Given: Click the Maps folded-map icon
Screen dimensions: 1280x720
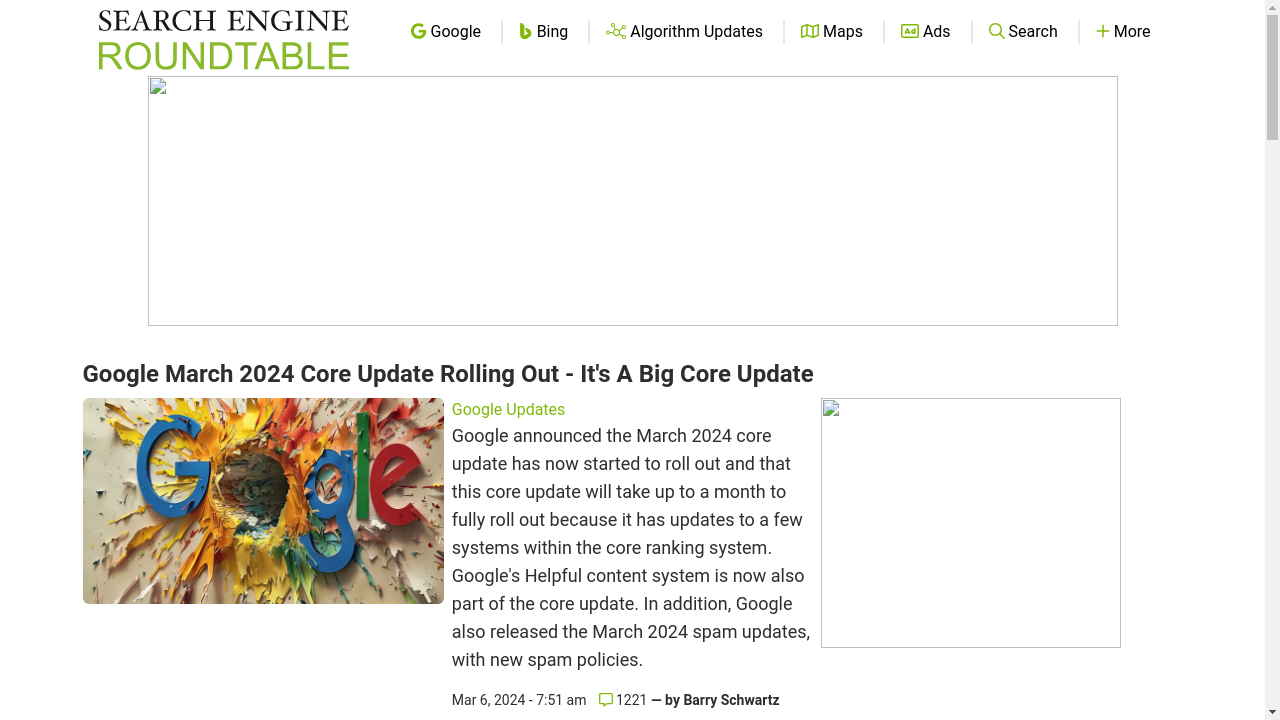Looking at the screenshot, I should point(810,32).
